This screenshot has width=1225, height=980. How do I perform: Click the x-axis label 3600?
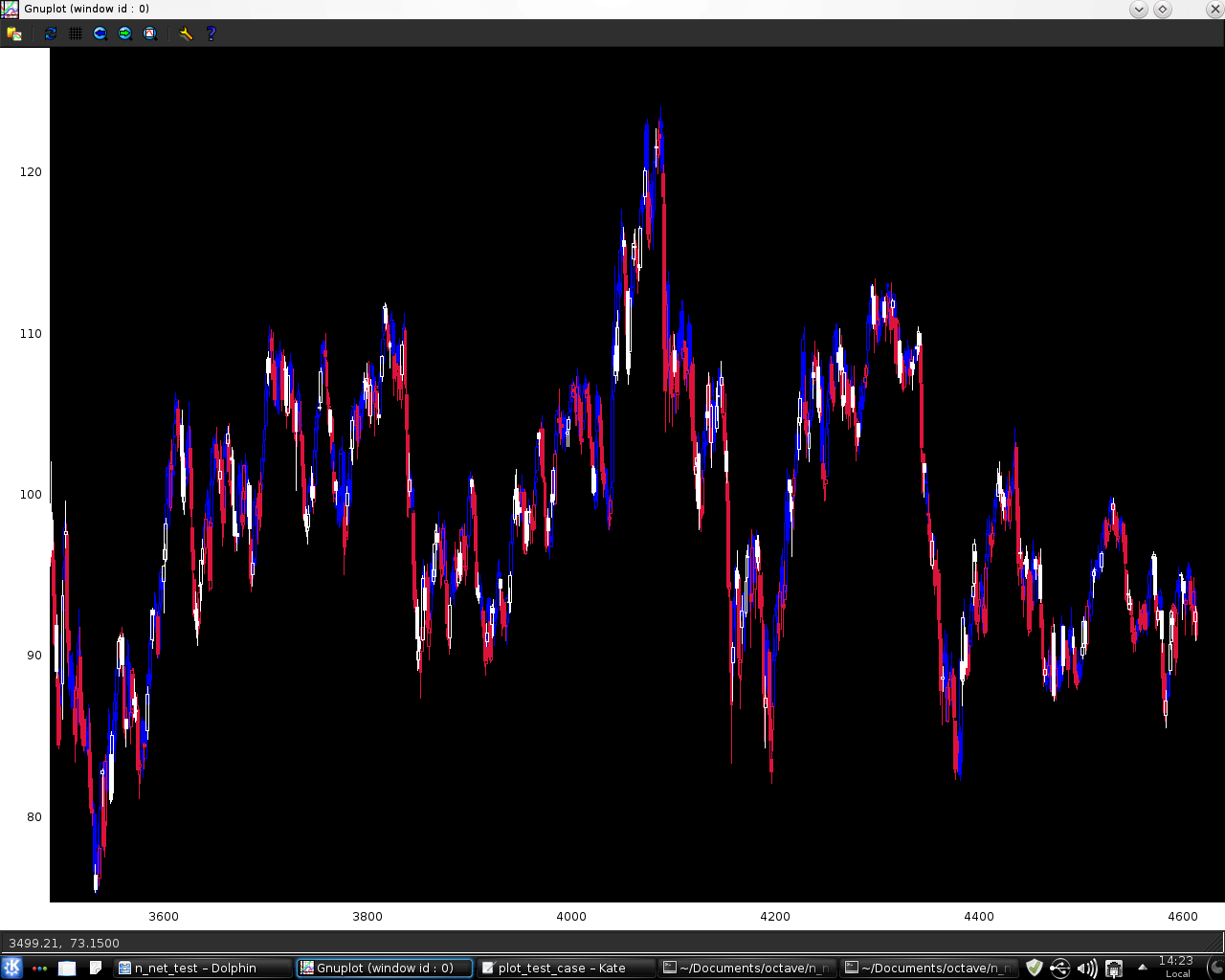[x=164, y=917]
